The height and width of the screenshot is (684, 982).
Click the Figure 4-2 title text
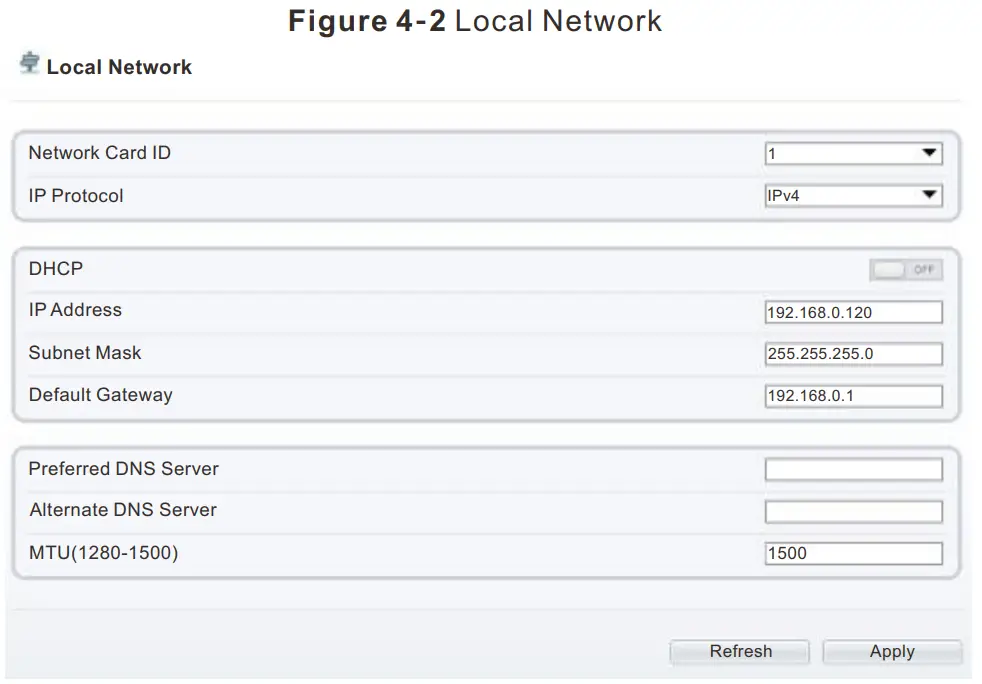[x=475, y=20]
